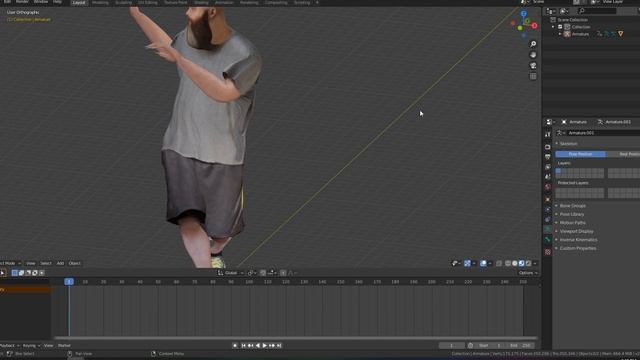Click the viewport zoom magnifier icon

(x=533, y=44)
